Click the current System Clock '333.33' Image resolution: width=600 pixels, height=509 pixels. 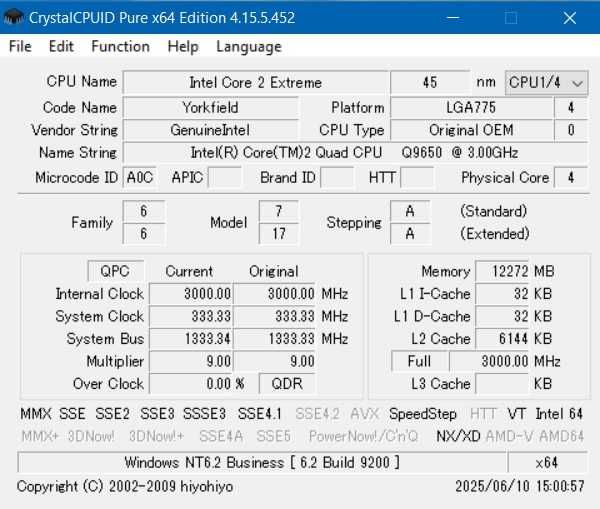[x=191, y=316]
